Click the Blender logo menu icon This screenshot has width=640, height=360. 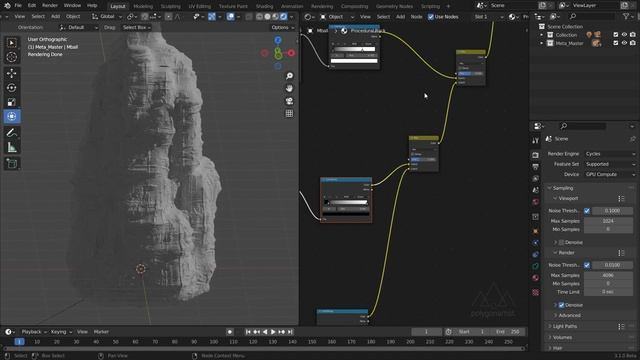[7, 6]
